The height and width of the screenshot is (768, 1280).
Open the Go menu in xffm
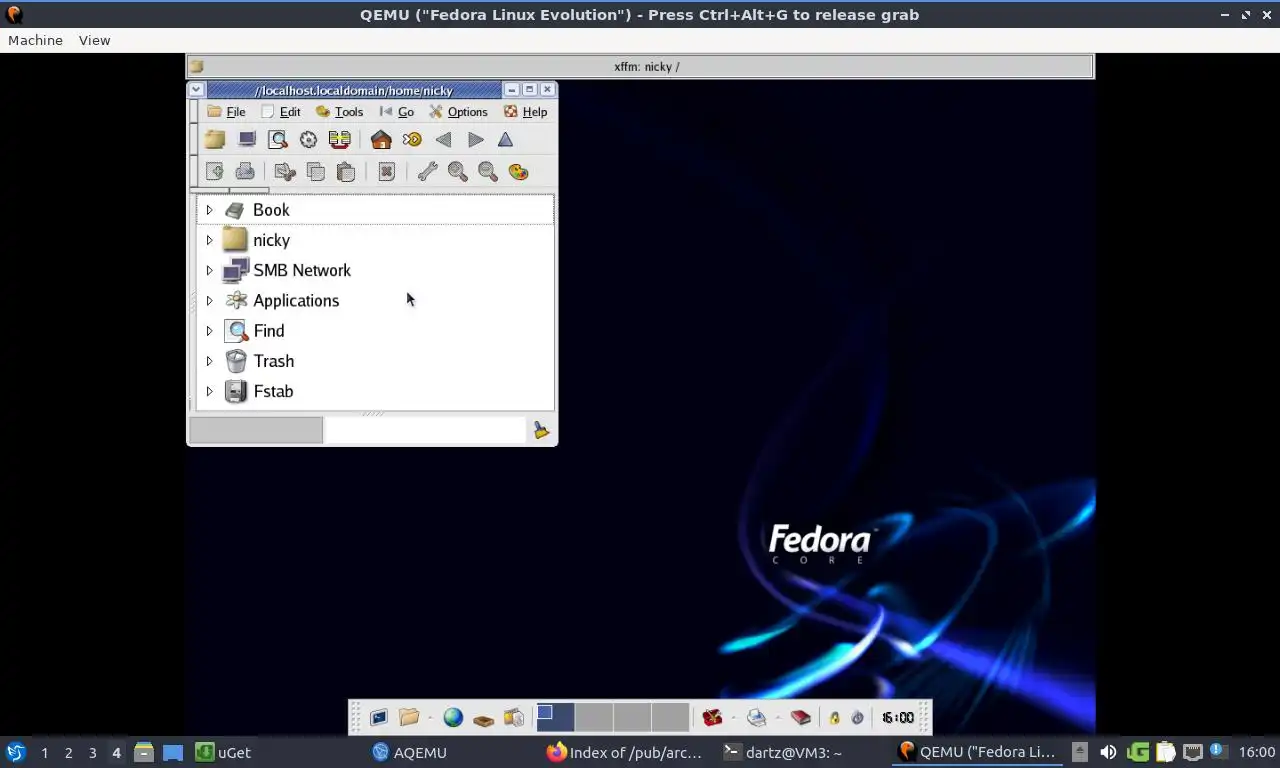pos(397,112)
